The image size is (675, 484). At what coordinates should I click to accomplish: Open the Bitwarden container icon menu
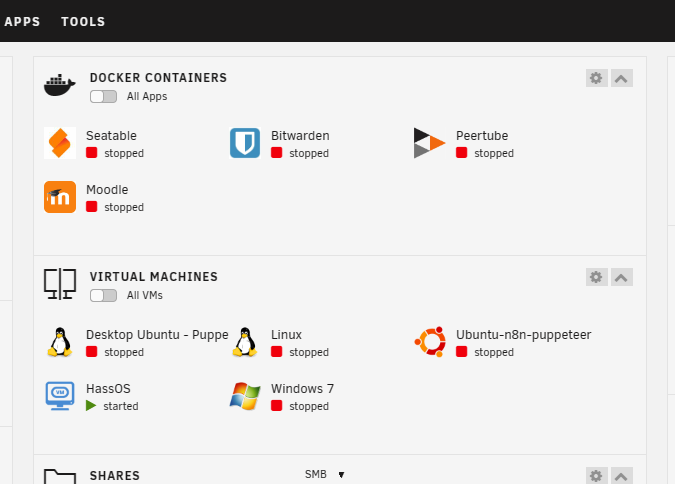245,143
